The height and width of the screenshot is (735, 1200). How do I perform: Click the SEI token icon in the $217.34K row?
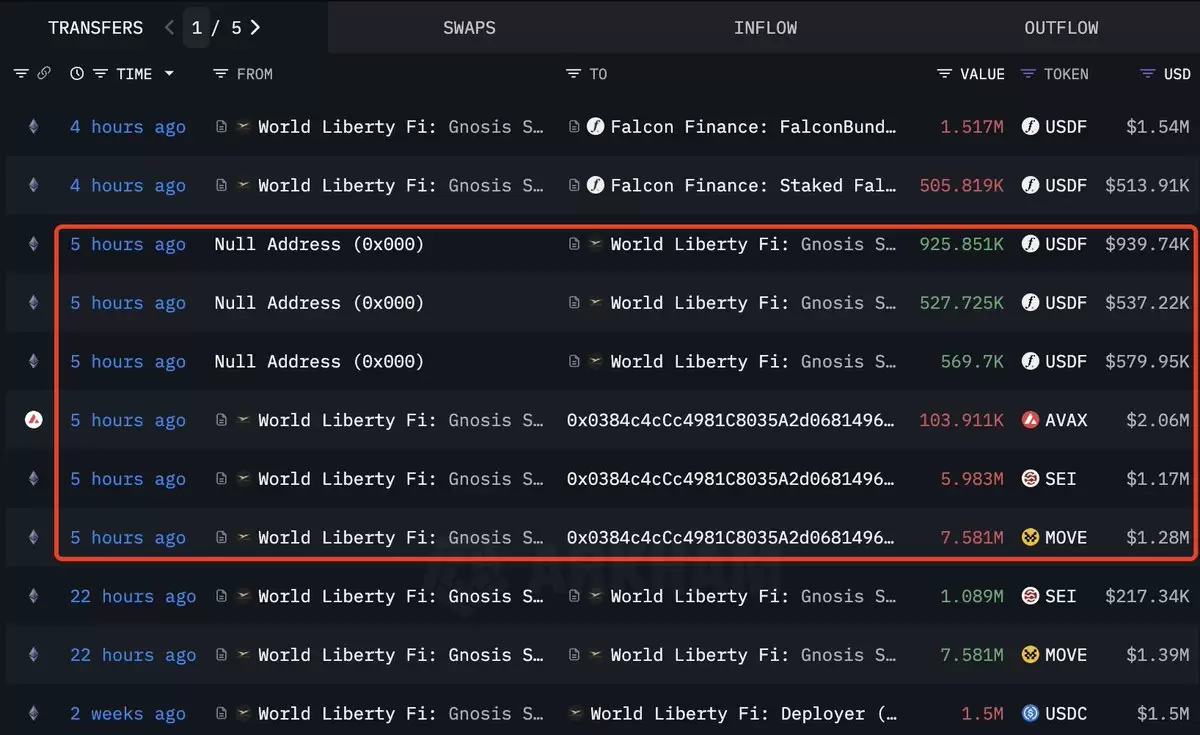click(x=1030, y=597)
